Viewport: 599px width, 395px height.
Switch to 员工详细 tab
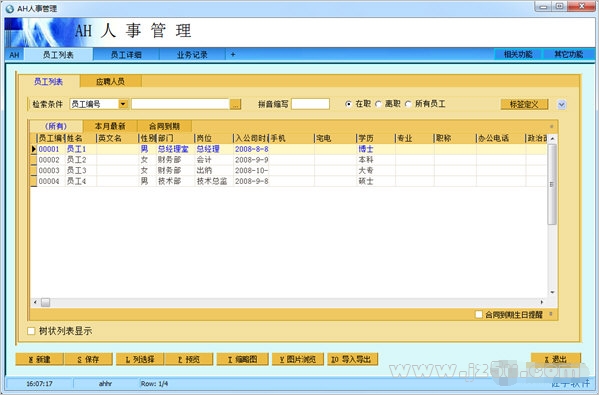126,55
